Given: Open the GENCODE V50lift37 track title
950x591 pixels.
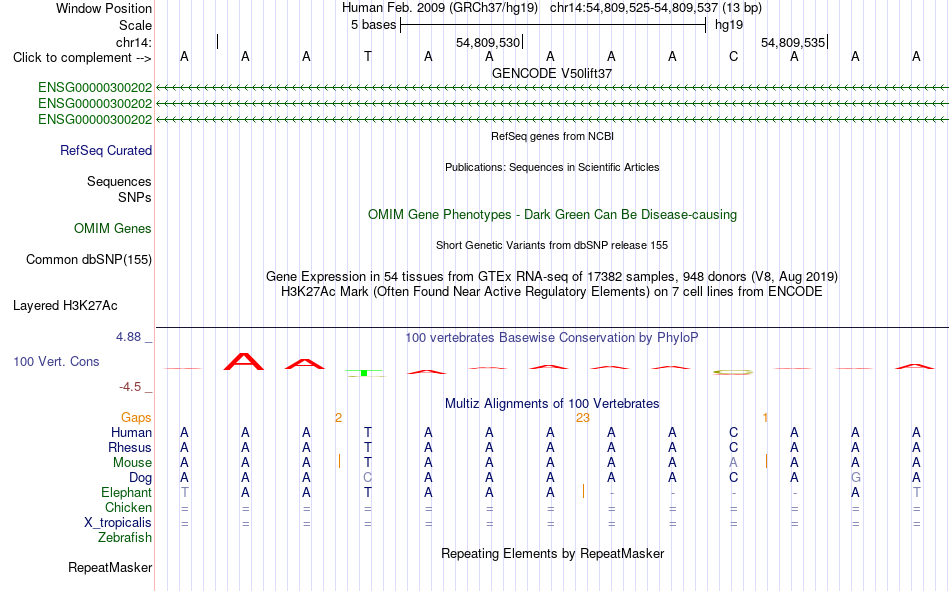Looking at the screenshot, I should pyautogui.click(x=552, y=73).
